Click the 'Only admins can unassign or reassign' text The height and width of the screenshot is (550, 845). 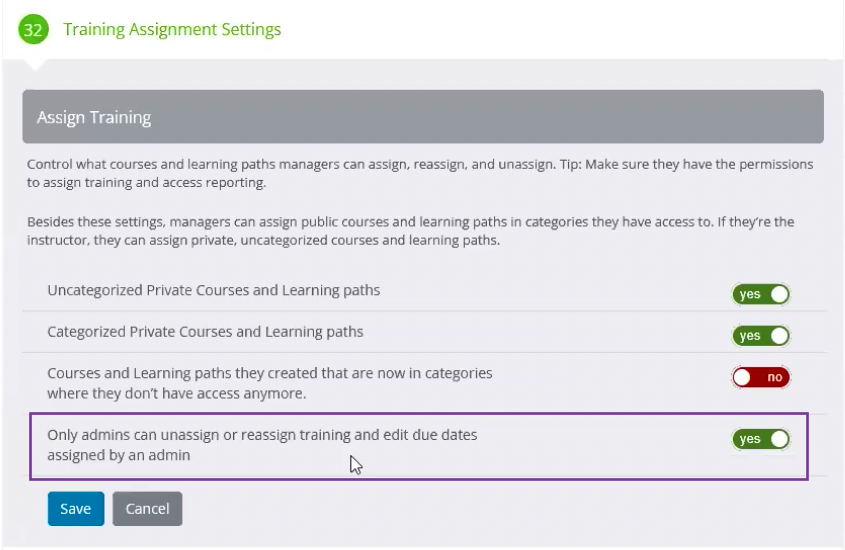click(262, 445)
